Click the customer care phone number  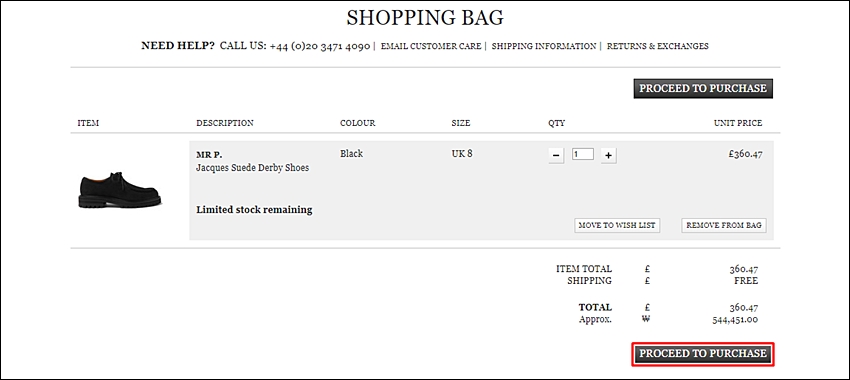(x=320, y=46)
